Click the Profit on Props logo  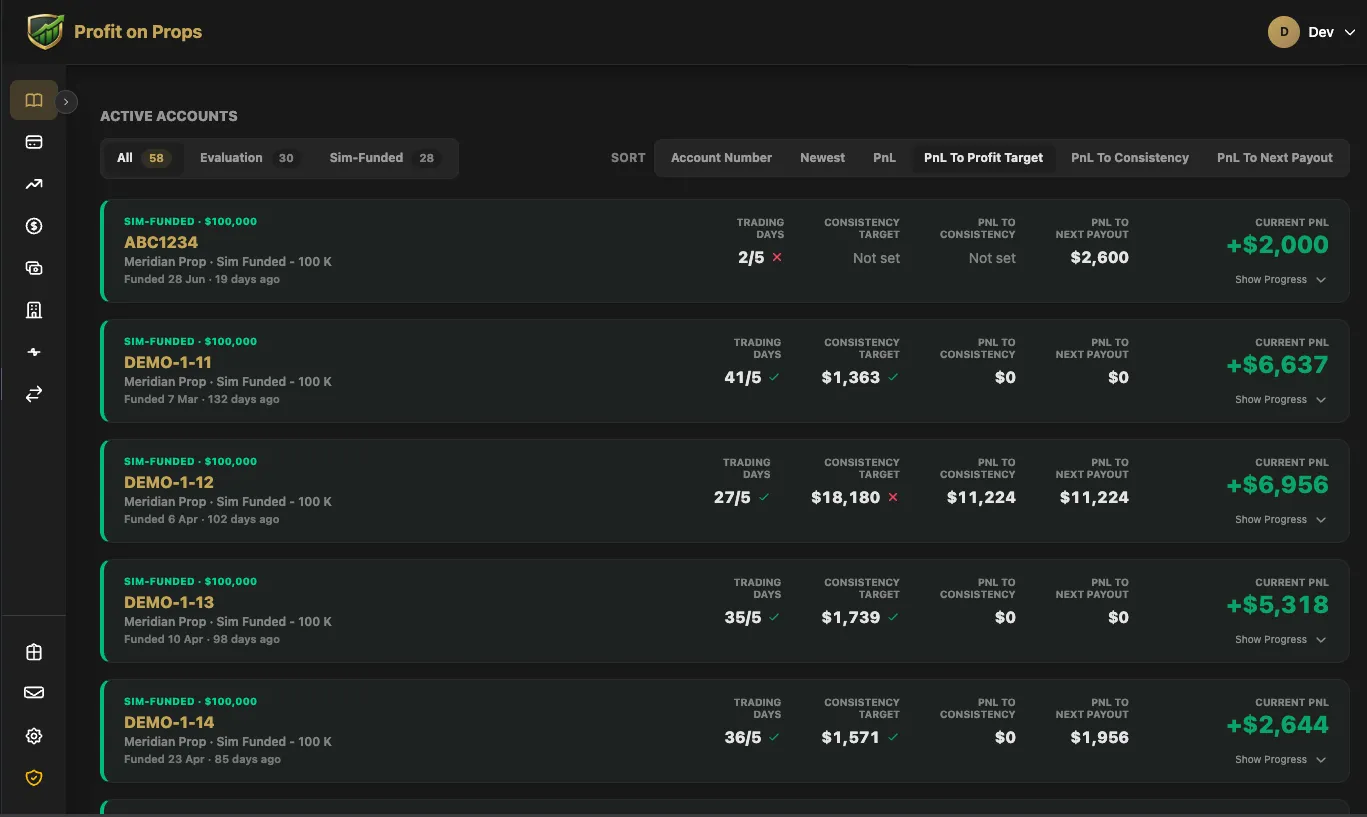pyautogui.click(x=115, y=32)
